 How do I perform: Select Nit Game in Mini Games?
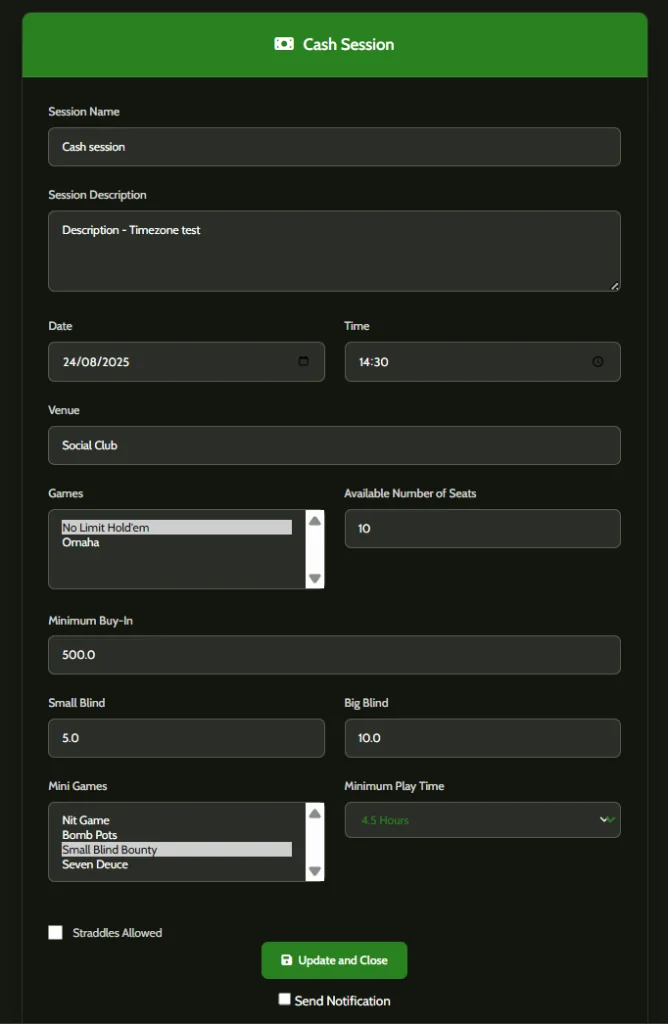(x=86, y=820)
